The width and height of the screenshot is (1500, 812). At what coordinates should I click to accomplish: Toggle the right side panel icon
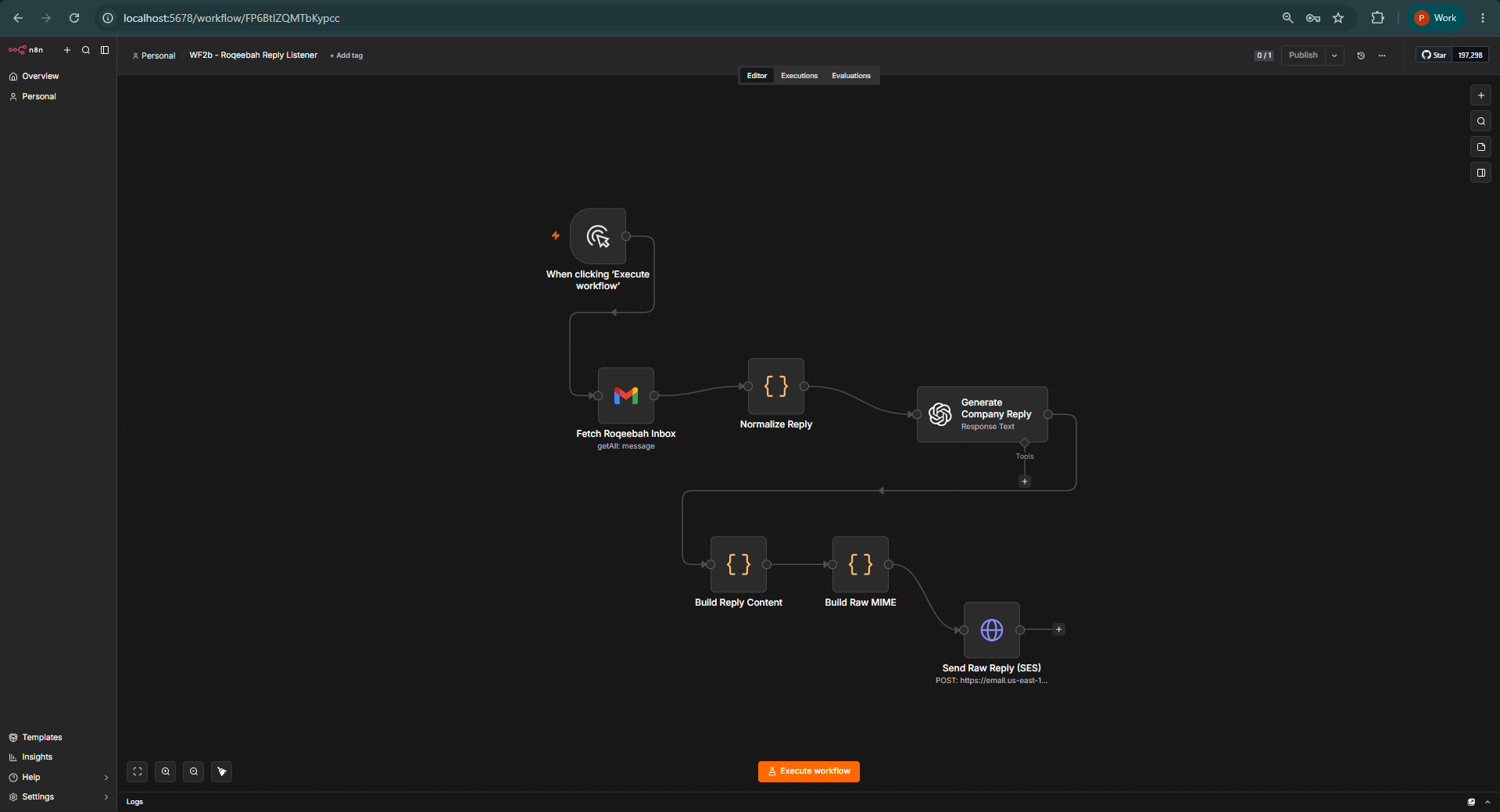pos(1480,173)
